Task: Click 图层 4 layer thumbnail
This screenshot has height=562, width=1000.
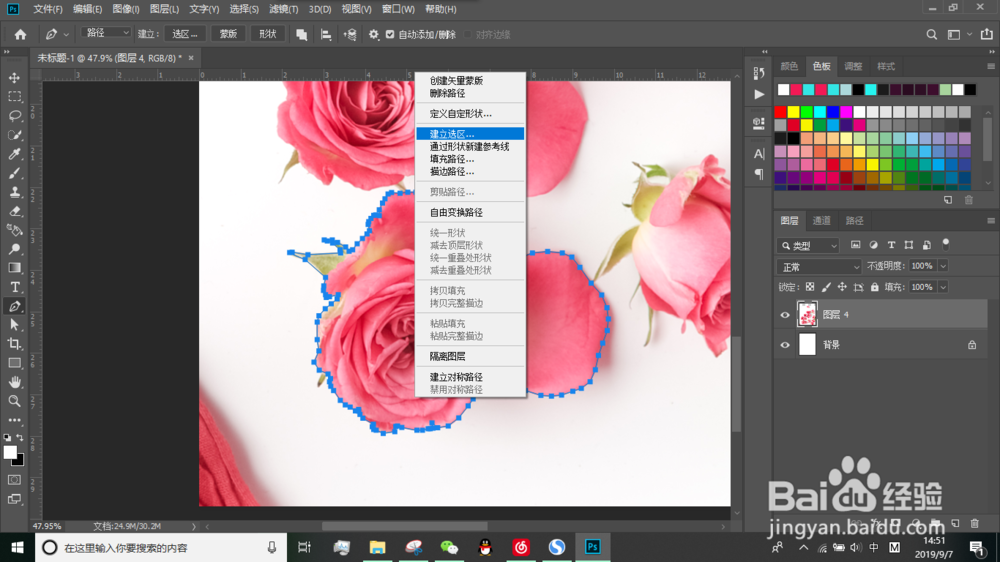Action: coord(807,314)
